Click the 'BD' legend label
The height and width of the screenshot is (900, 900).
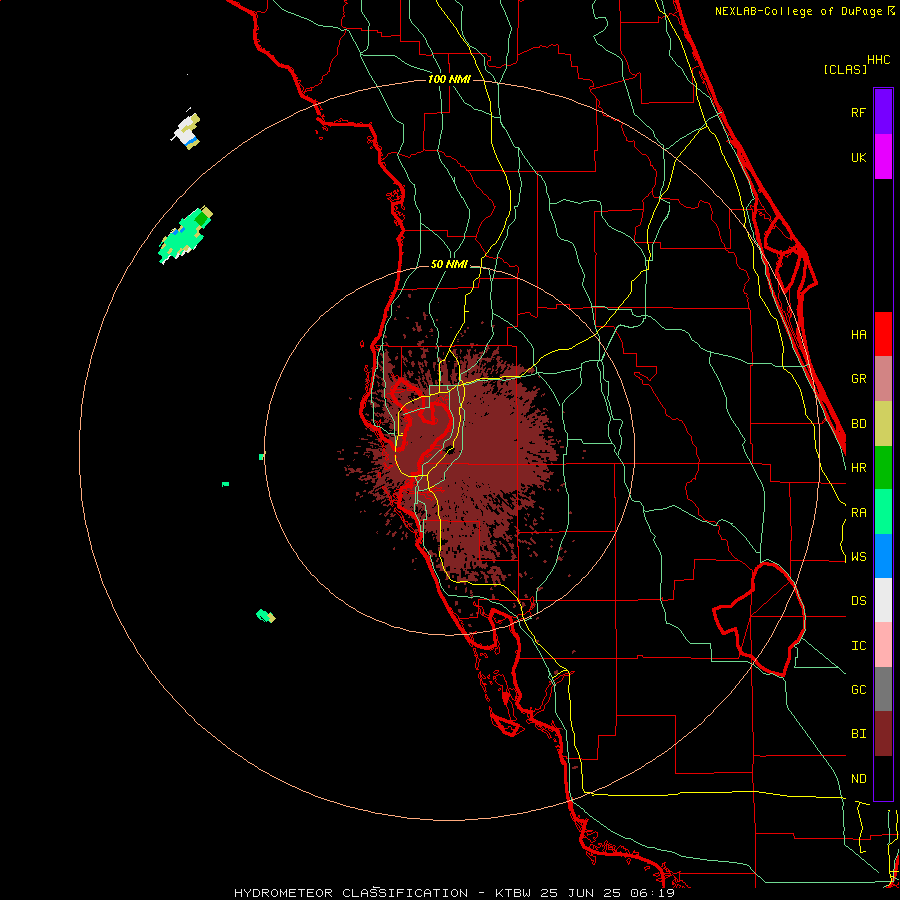point(858,424)
